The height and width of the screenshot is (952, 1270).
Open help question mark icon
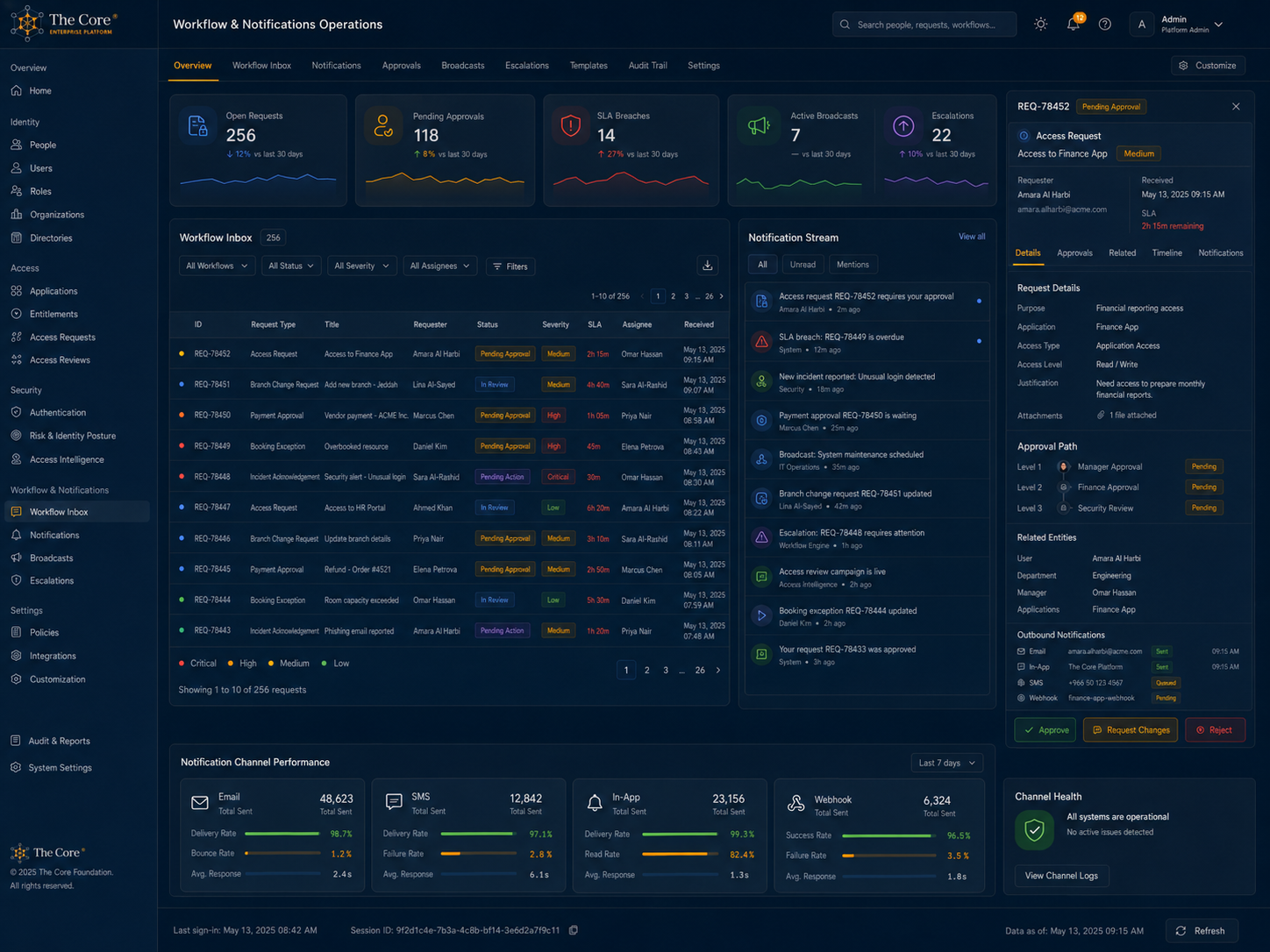coord(1105,25)
